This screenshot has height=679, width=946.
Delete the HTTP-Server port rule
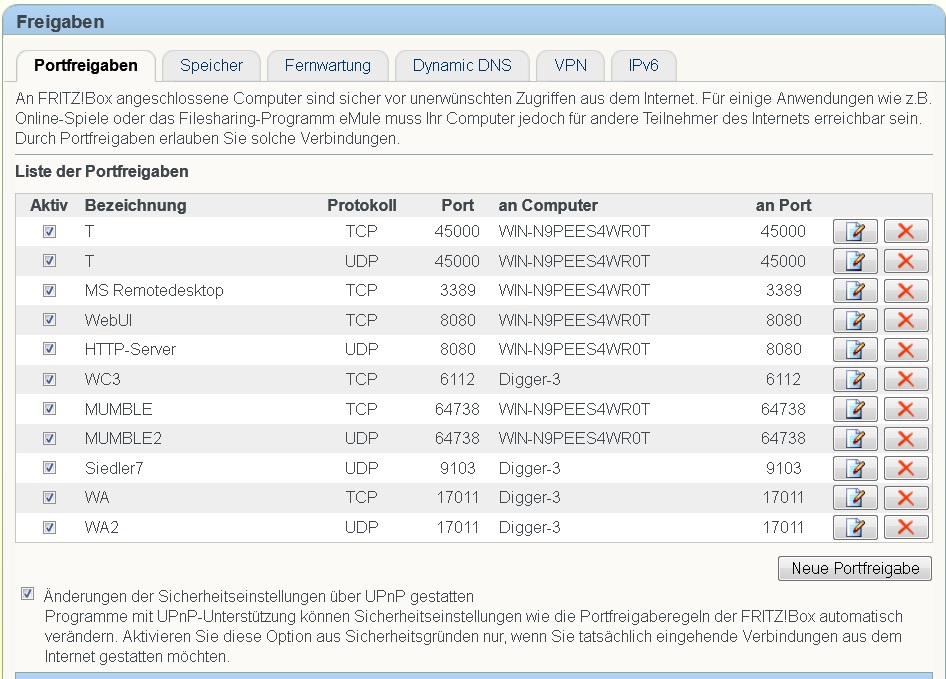click(906, 349)
